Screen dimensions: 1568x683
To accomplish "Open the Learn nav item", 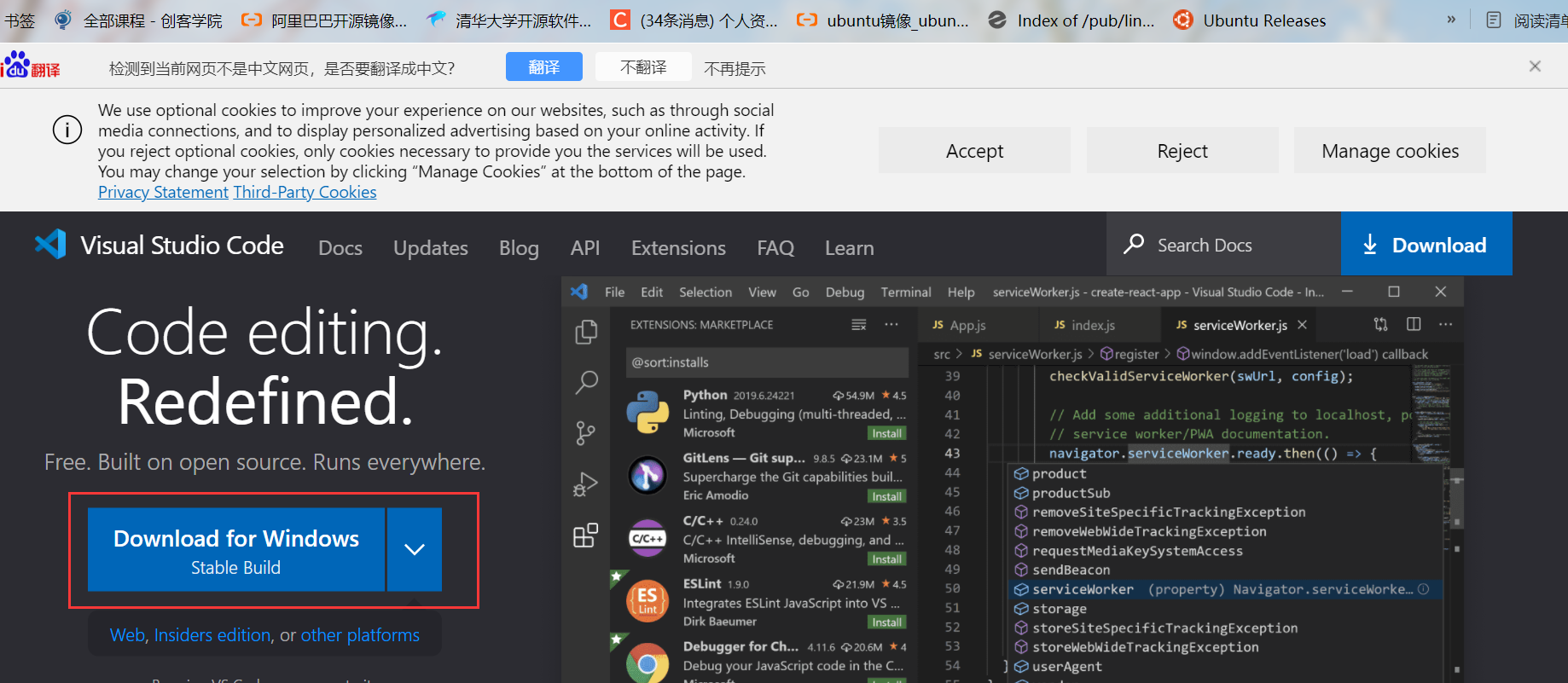I will pyautogui.click(x=850, y=248).
